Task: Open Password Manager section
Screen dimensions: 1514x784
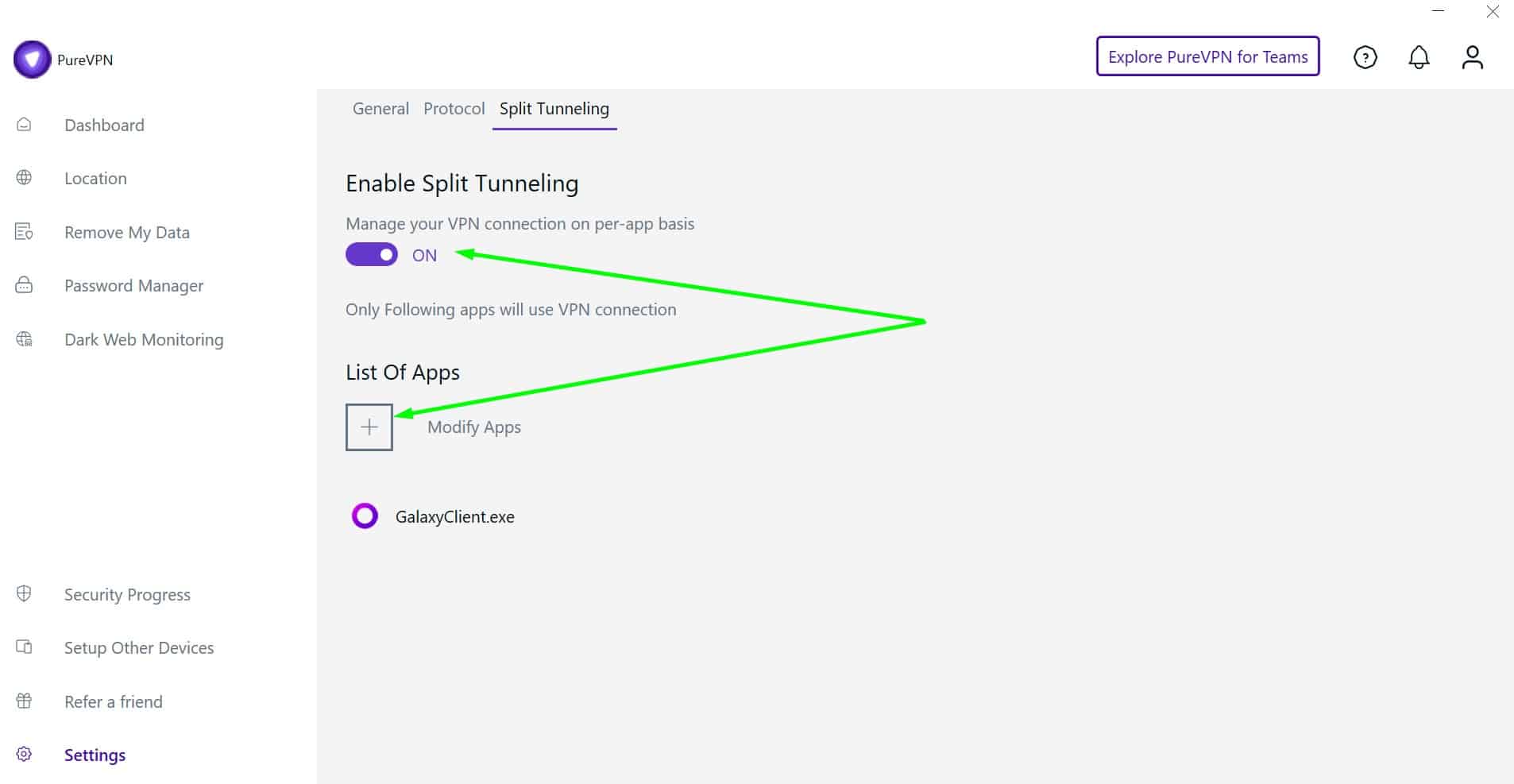Action: tap(133, 285)
